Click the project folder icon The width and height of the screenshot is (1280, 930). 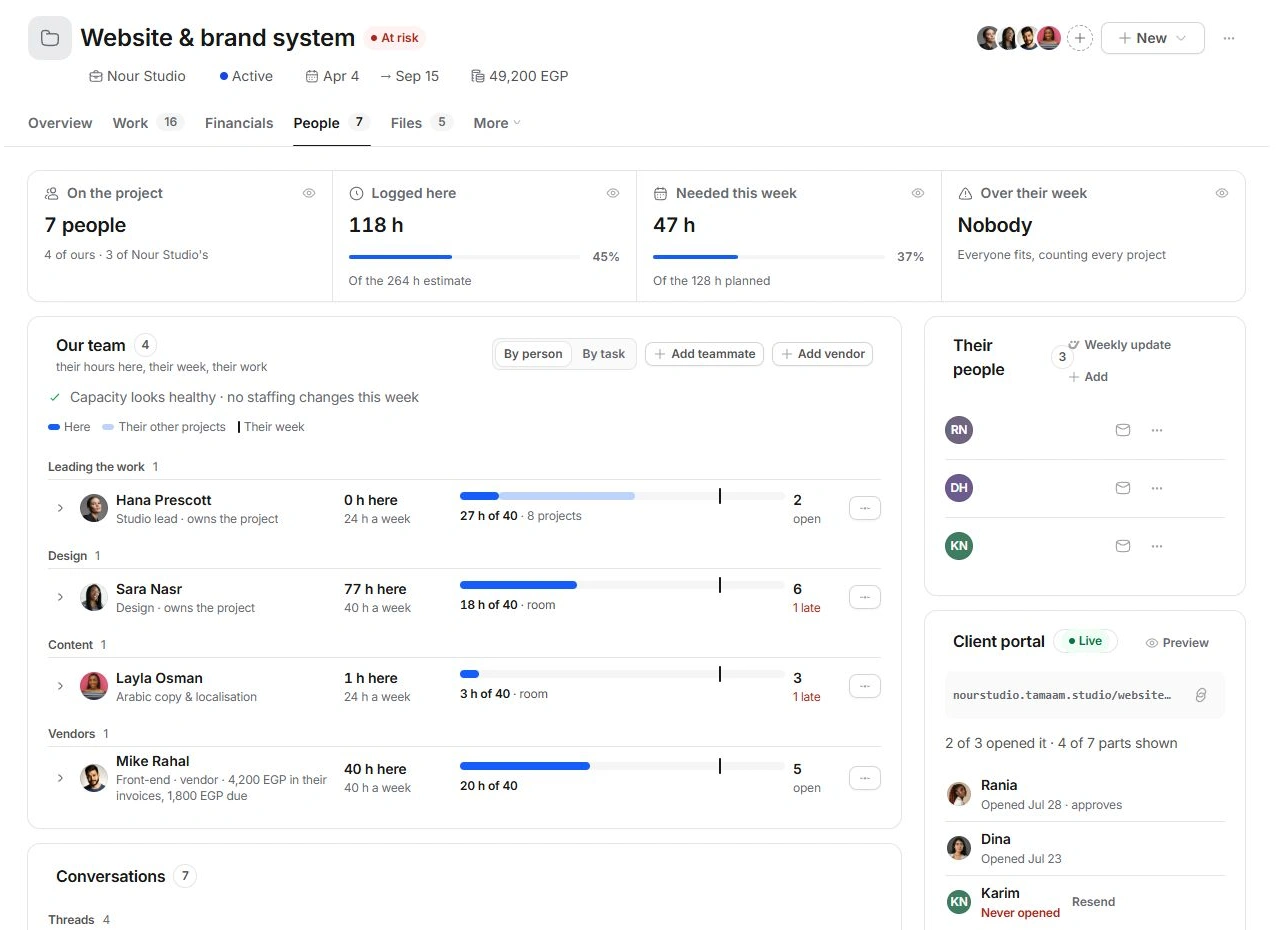tap(49, 38)
